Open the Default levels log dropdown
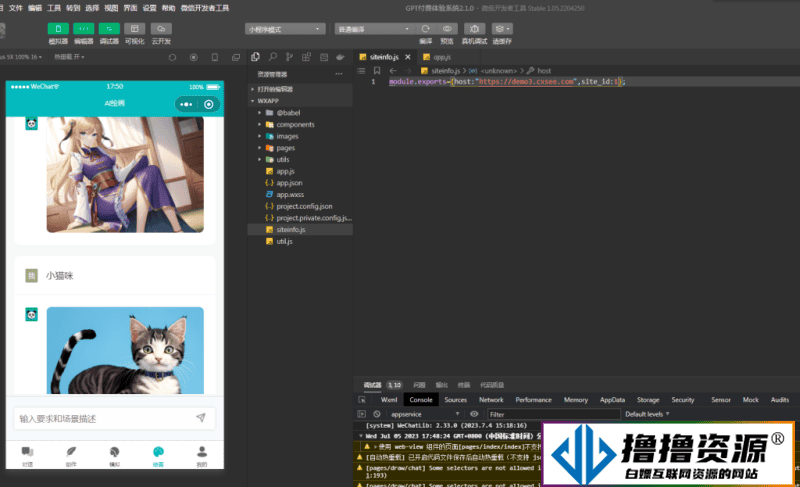800x487 pixels. [647, 414]
